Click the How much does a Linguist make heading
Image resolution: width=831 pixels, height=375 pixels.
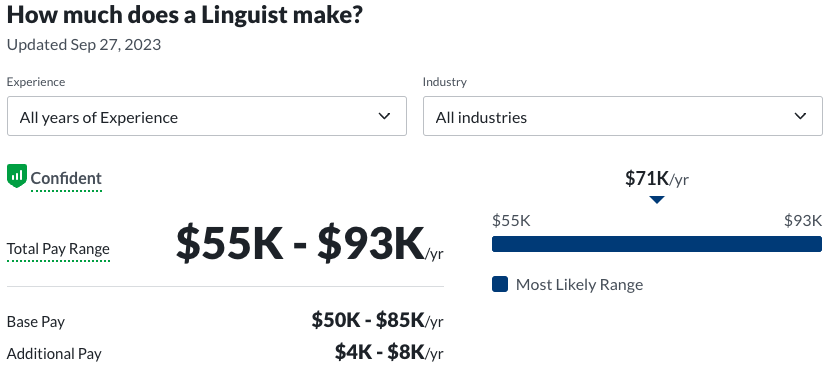click(x=185, y=15)
